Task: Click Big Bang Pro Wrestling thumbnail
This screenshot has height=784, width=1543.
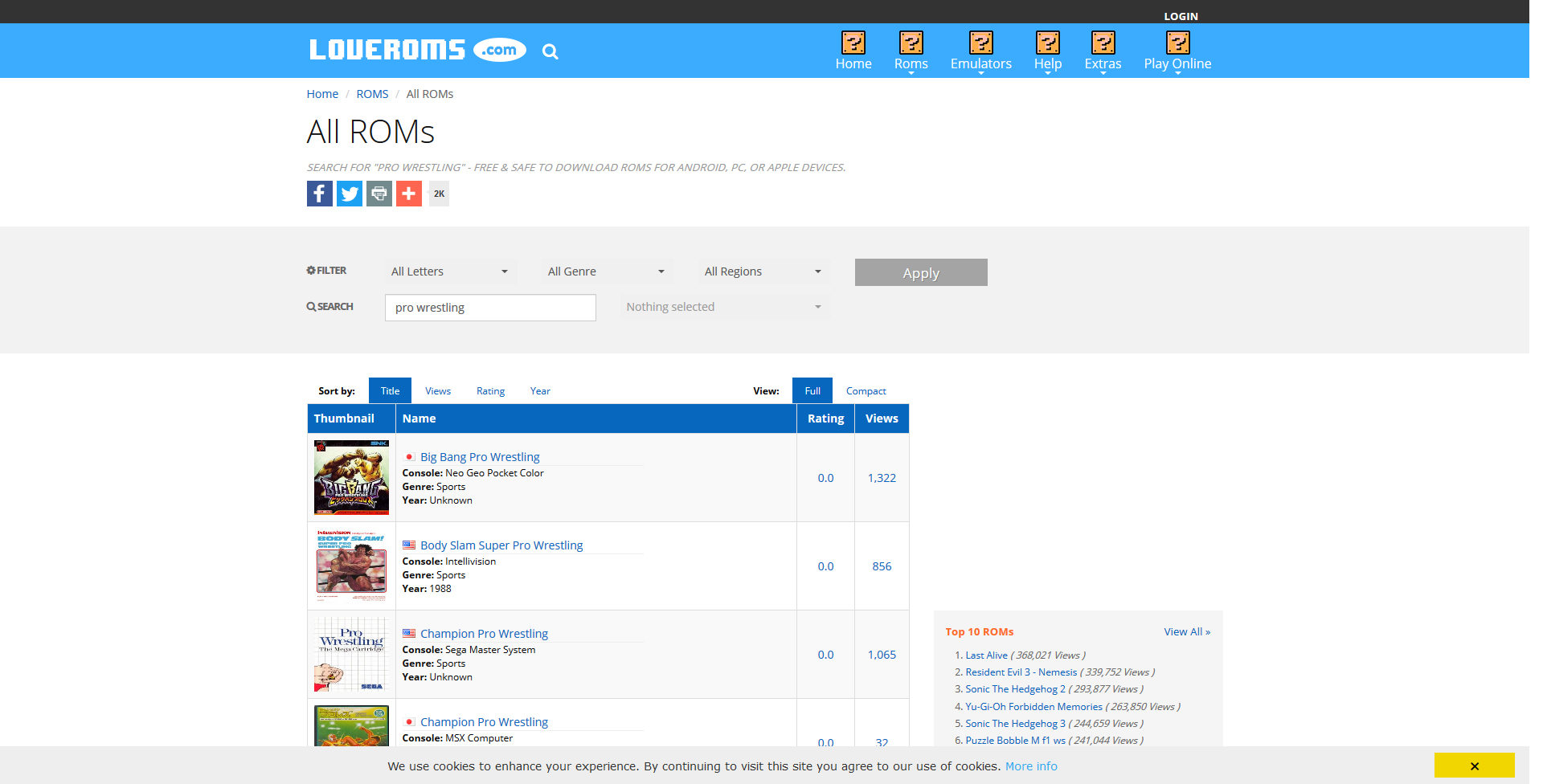Action: [351, 477]
